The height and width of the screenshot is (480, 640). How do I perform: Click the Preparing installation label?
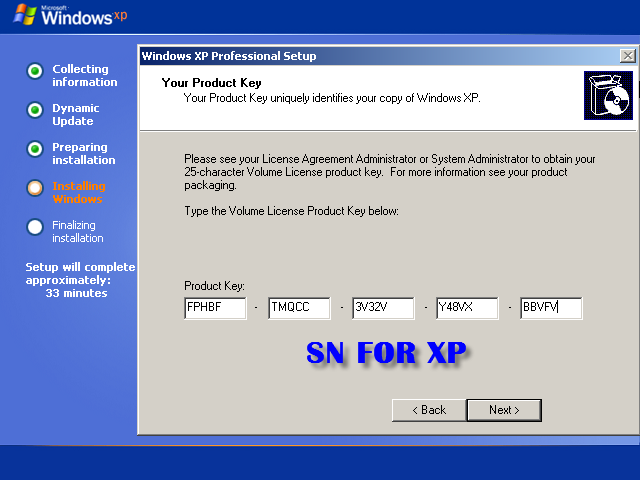click(x=84, y=153)
